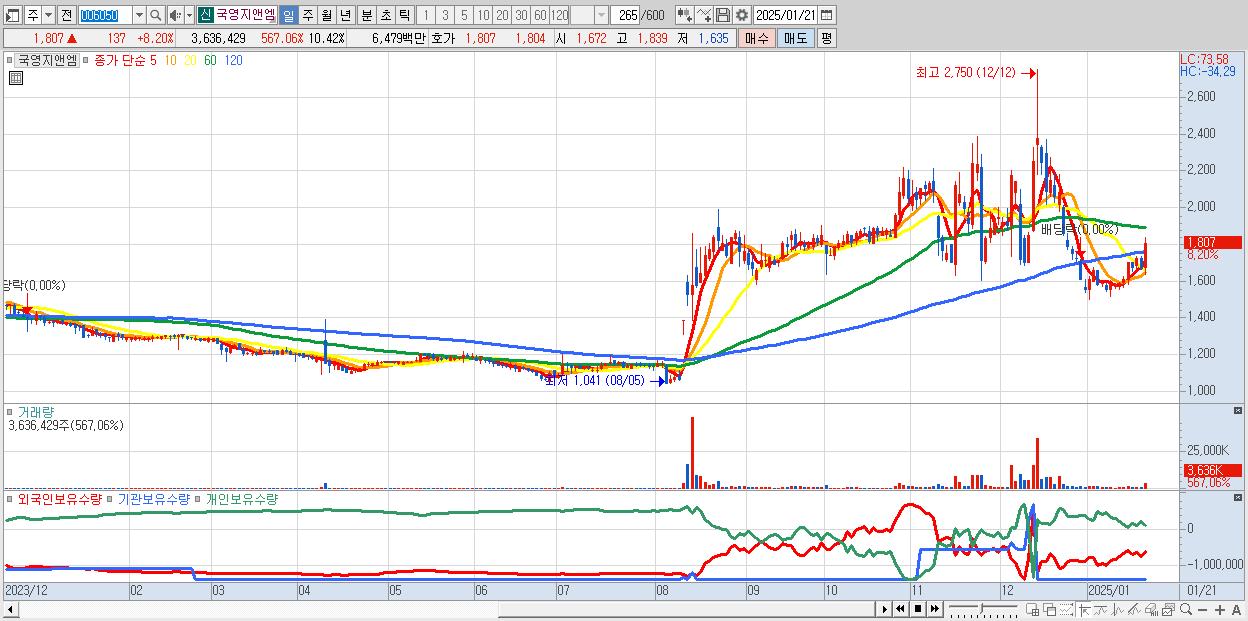The width and height of the screenshot is (1248, 621).
Task: Open the speaker icon dropdown arrow
Action: [189, 15]
